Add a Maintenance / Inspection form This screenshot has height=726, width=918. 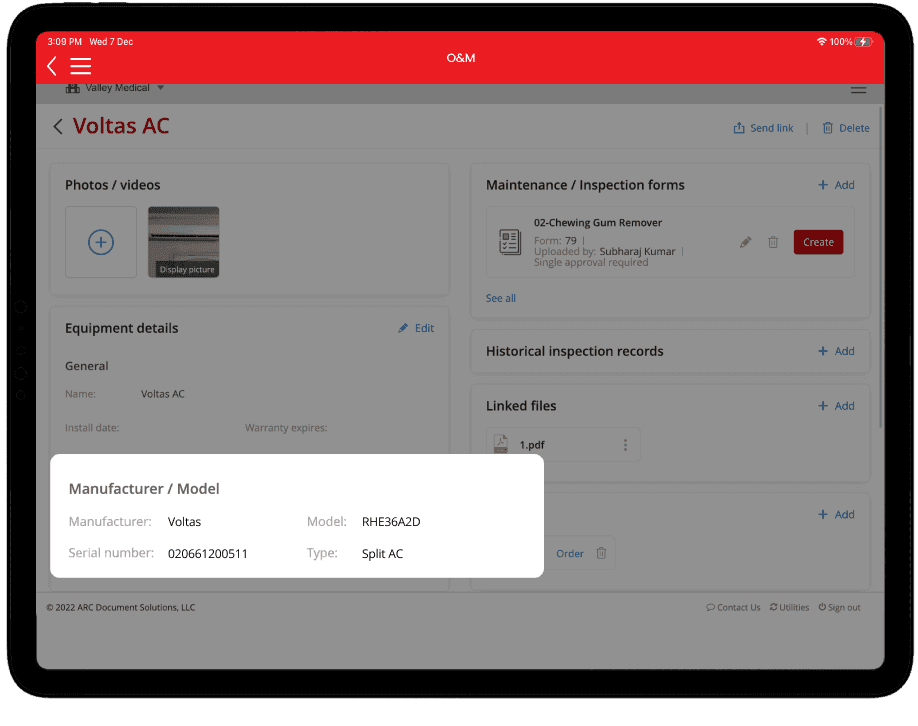[836, 185]
